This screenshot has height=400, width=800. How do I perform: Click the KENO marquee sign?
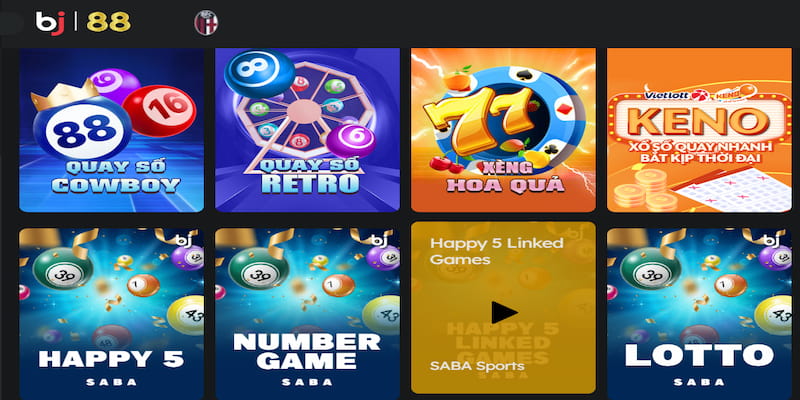pos(699,120)
